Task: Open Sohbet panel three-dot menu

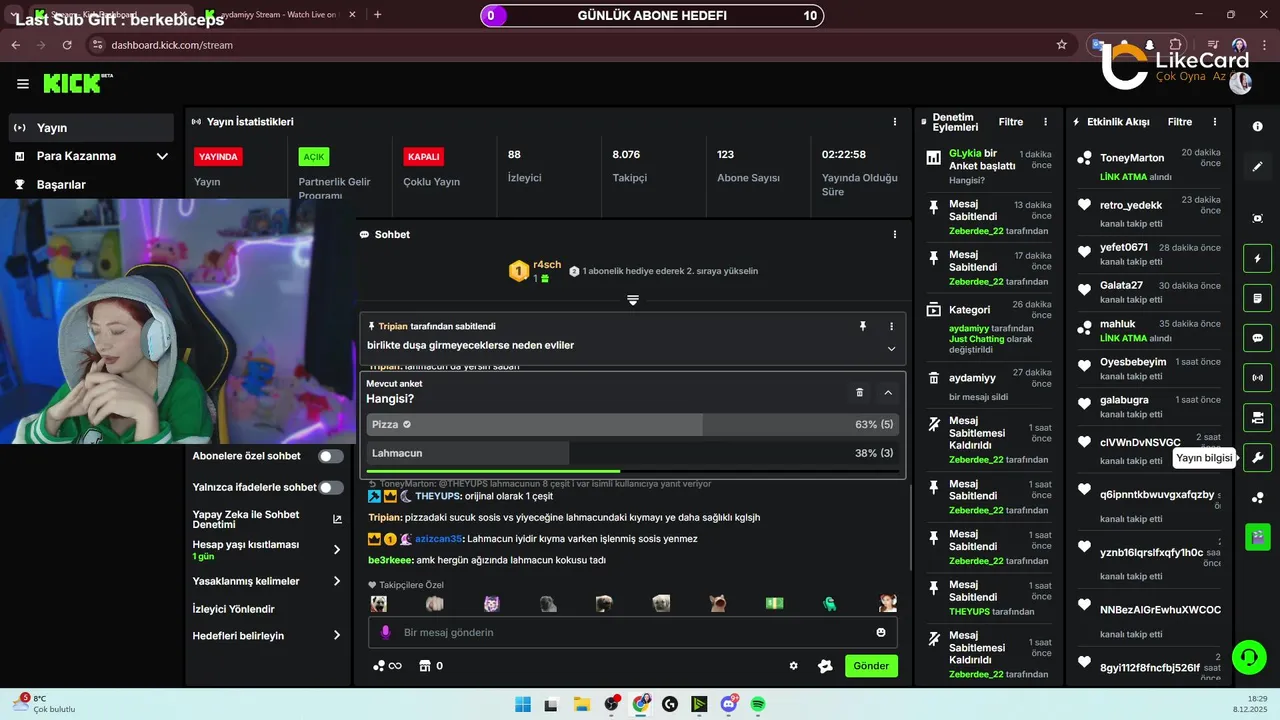Action: point(895,234)
